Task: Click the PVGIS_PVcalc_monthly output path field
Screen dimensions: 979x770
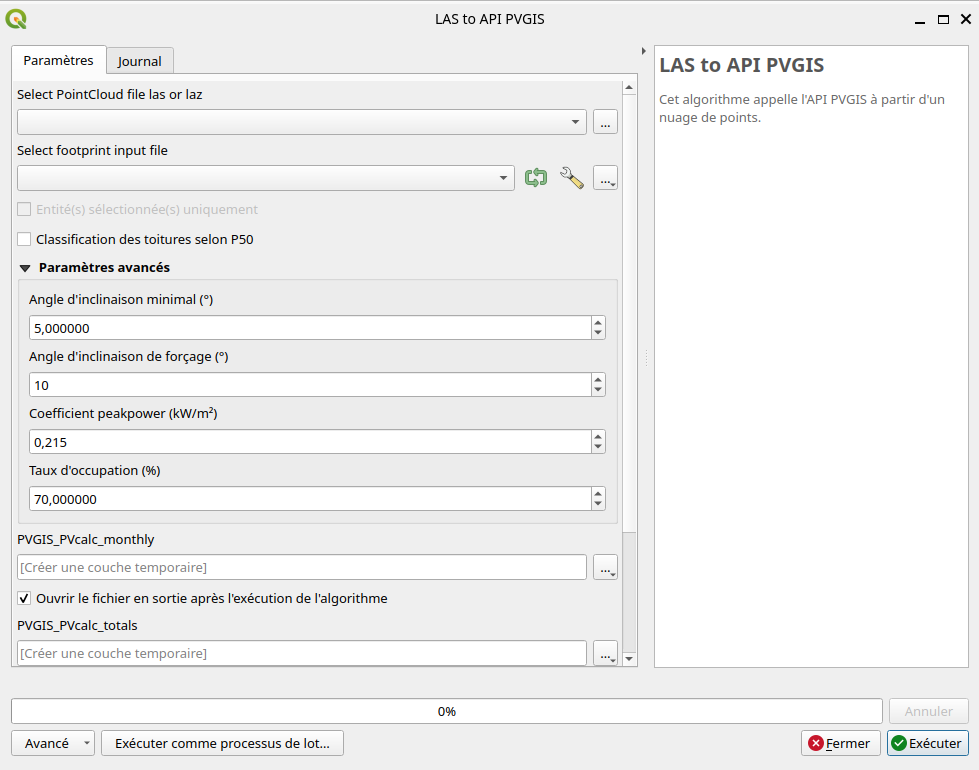Action: [302, 567]
